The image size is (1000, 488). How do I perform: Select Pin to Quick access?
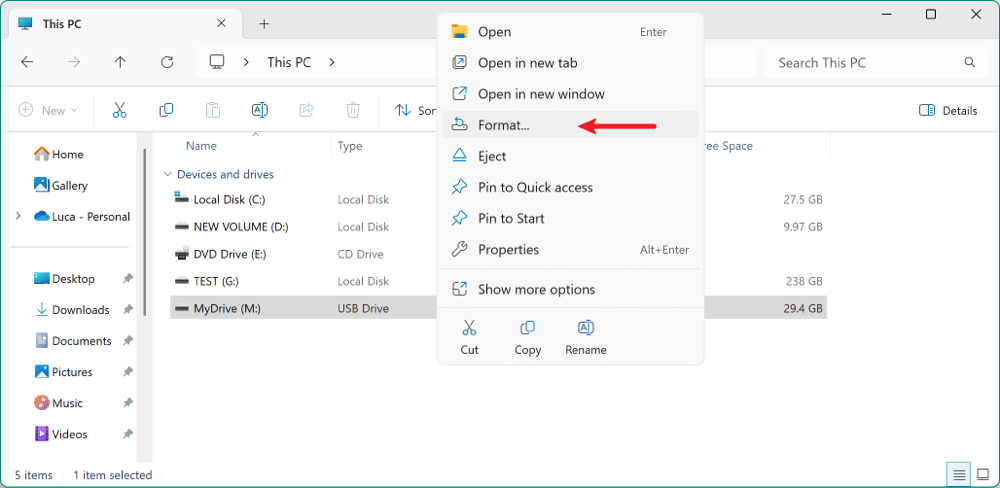click(x=570, y=188)
